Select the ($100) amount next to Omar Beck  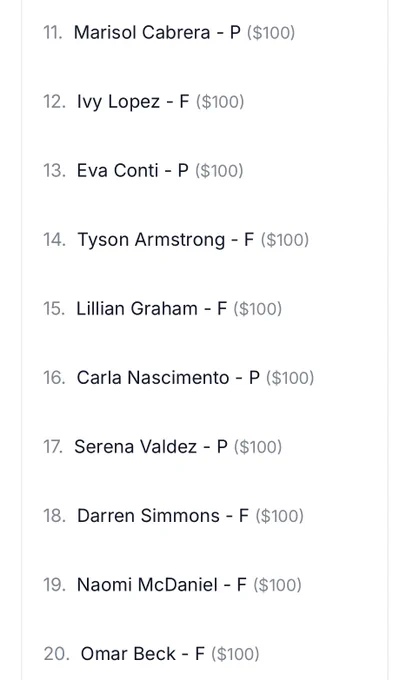click(x=235, y=654)
